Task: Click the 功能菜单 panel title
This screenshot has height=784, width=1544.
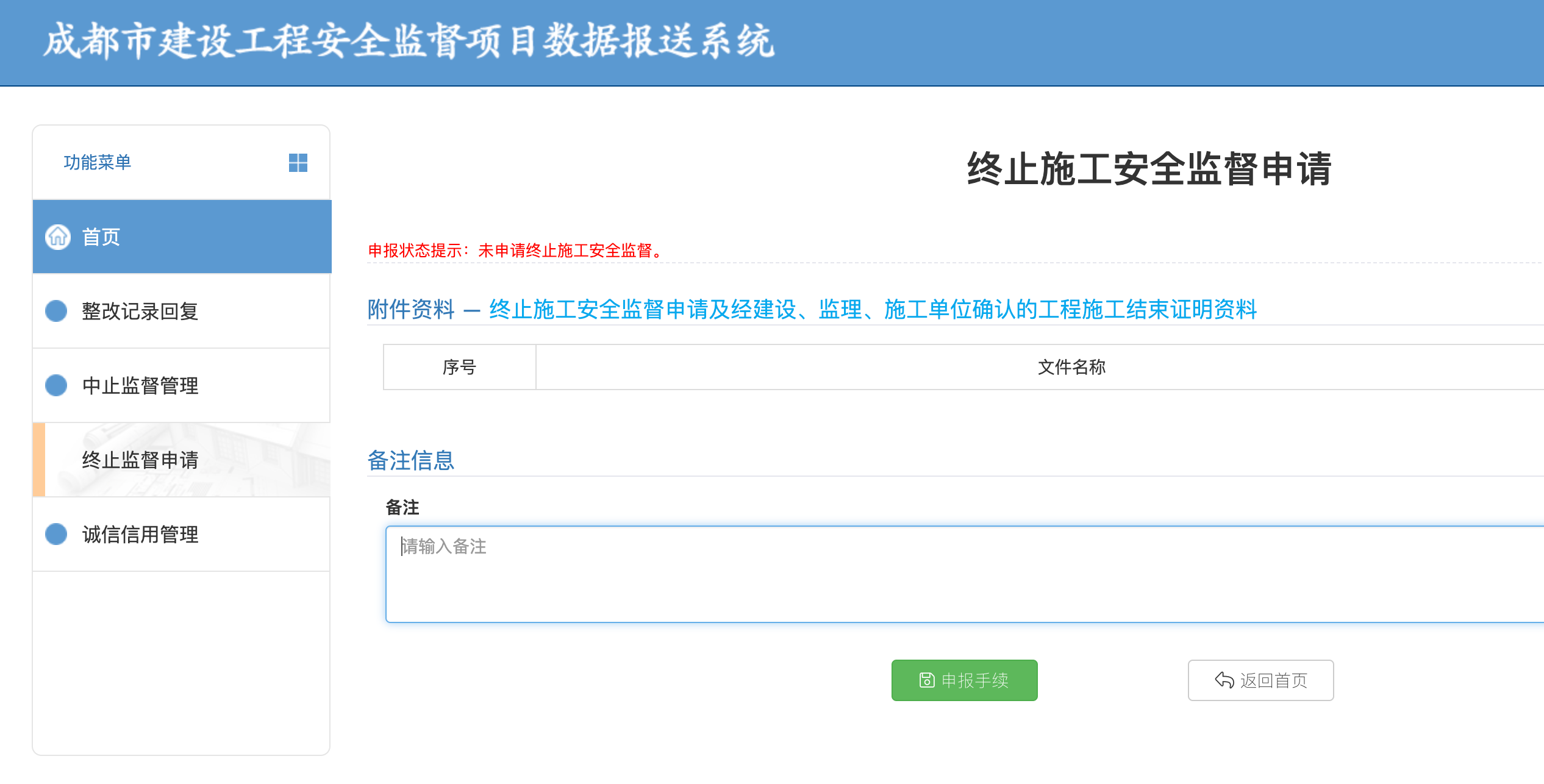Action: (x=98, y=162)
